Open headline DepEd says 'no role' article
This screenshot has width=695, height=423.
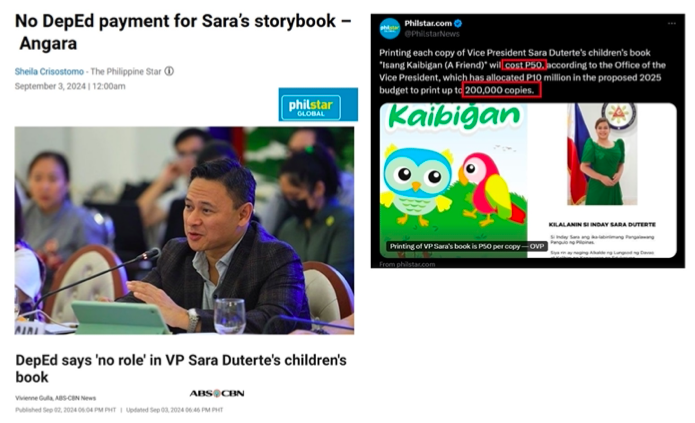[x=181, y=368]
